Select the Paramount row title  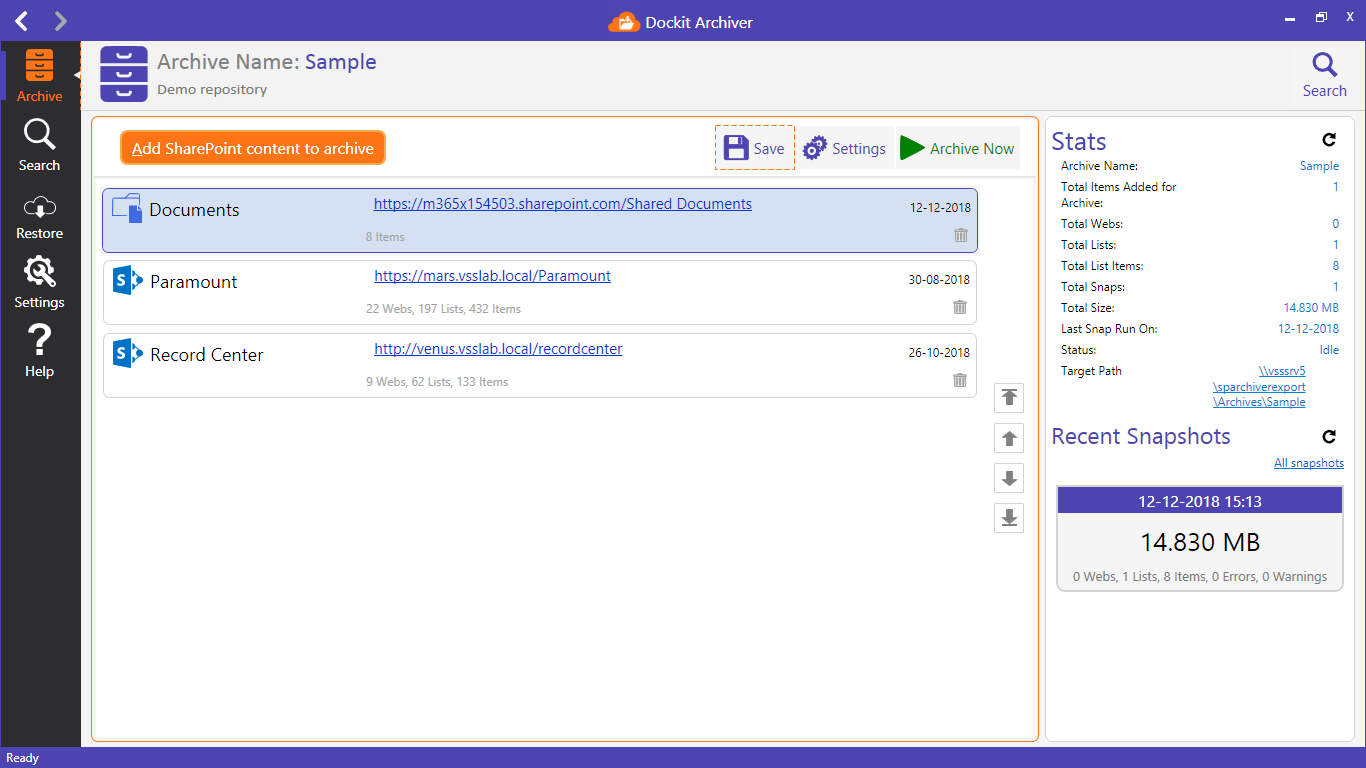[x=194, y=282]
